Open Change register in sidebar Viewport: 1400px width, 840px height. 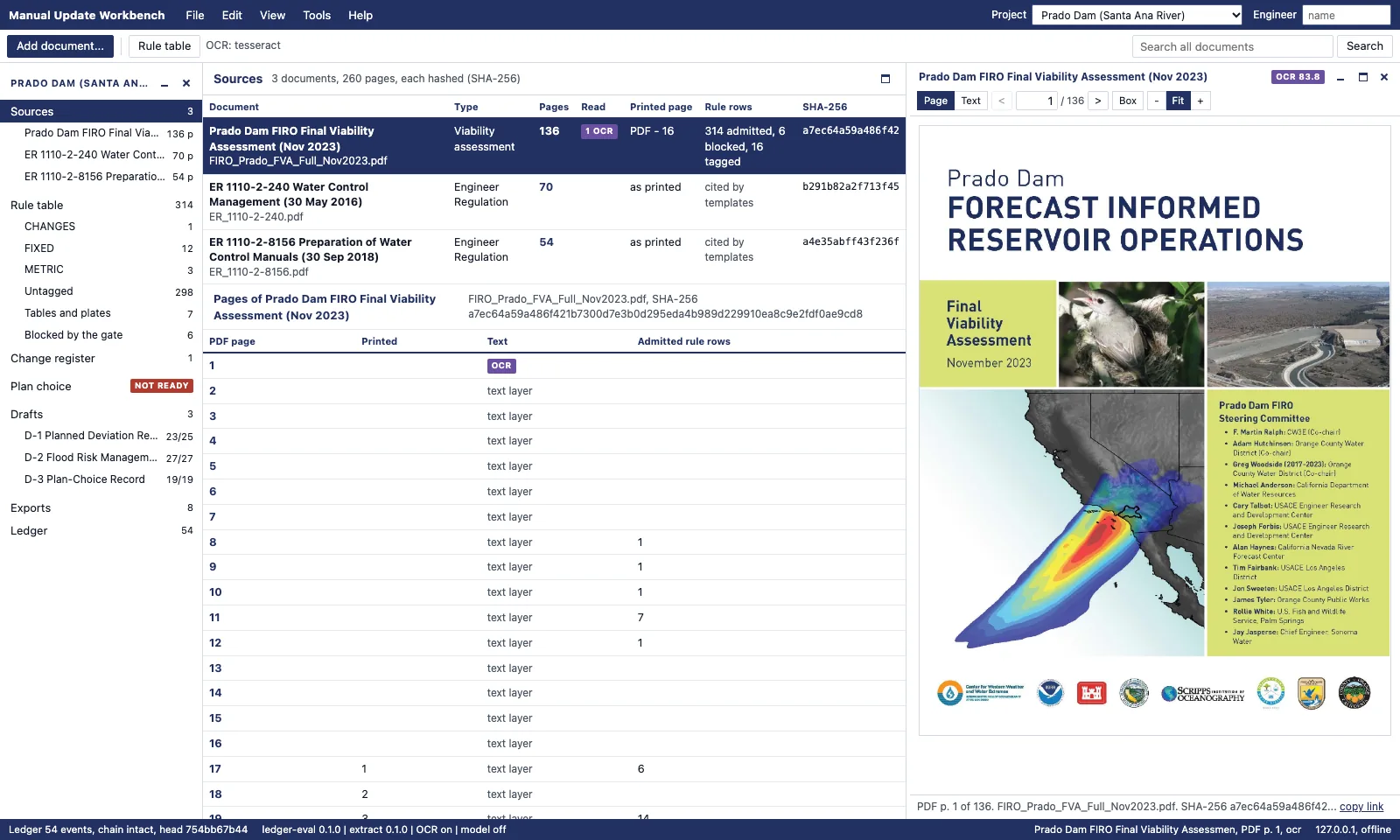[101, 358]
